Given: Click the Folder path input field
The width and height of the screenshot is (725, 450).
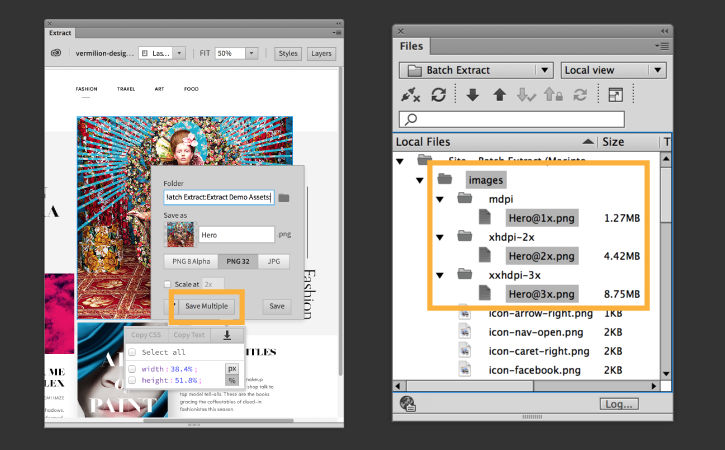Looking at the screenshot, I should click(219, 197).
